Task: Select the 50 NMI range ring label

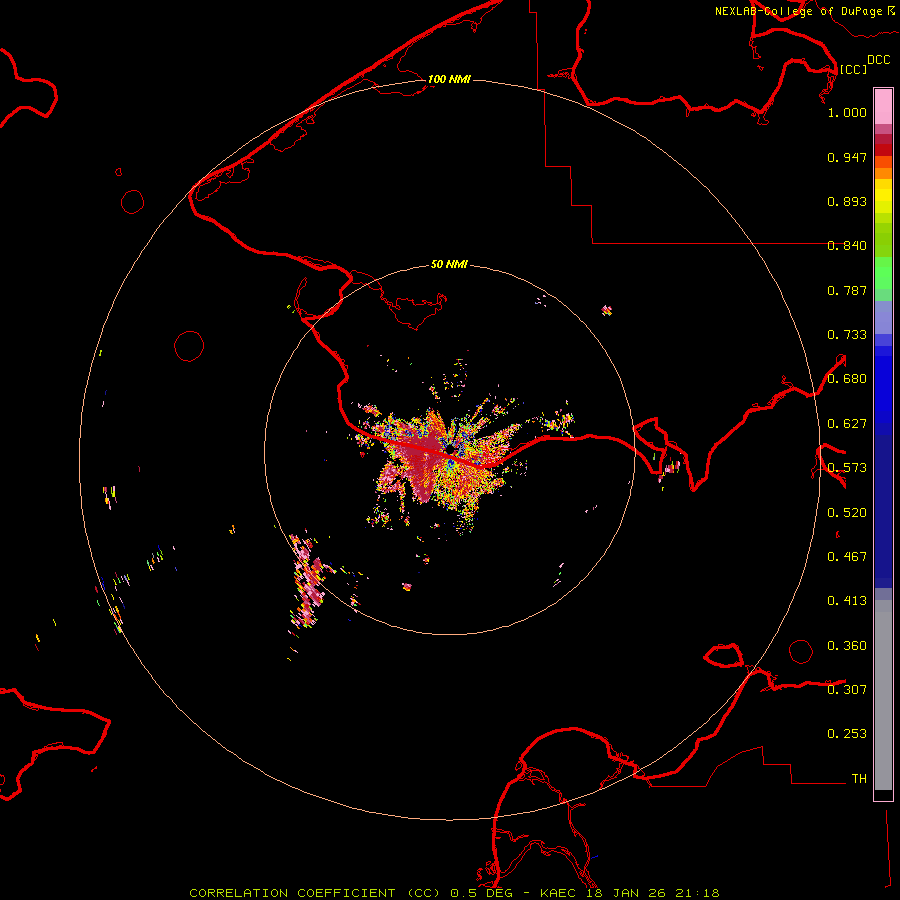Action: coord(449,265)
